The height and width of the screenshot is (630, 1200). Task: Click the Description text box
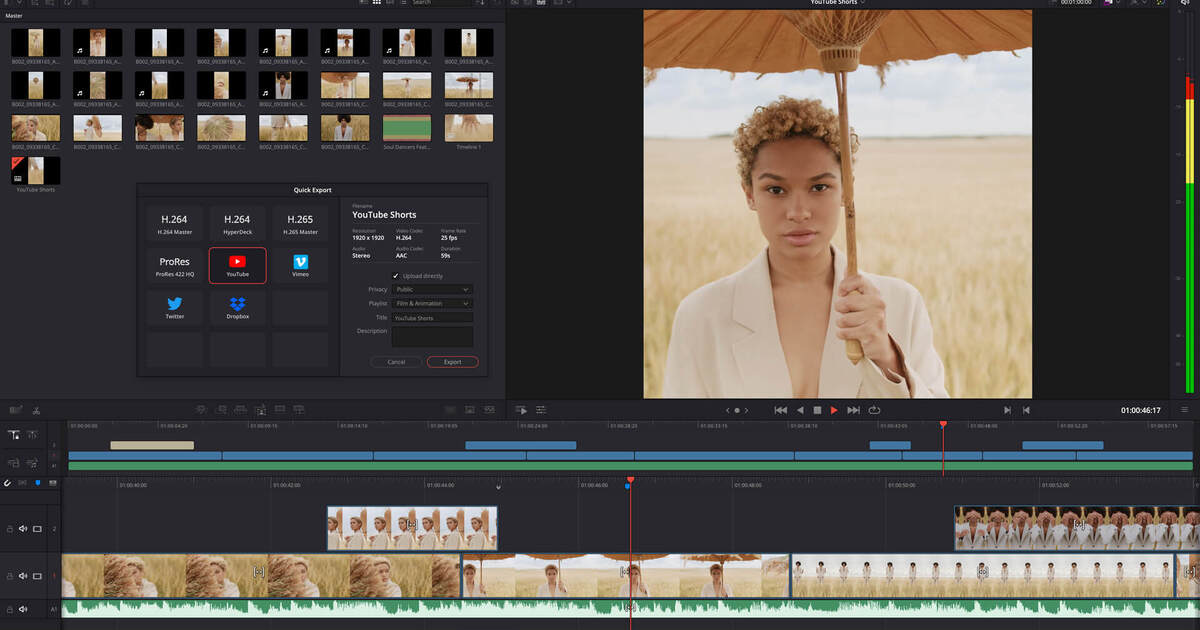click(x=432, y=336)
